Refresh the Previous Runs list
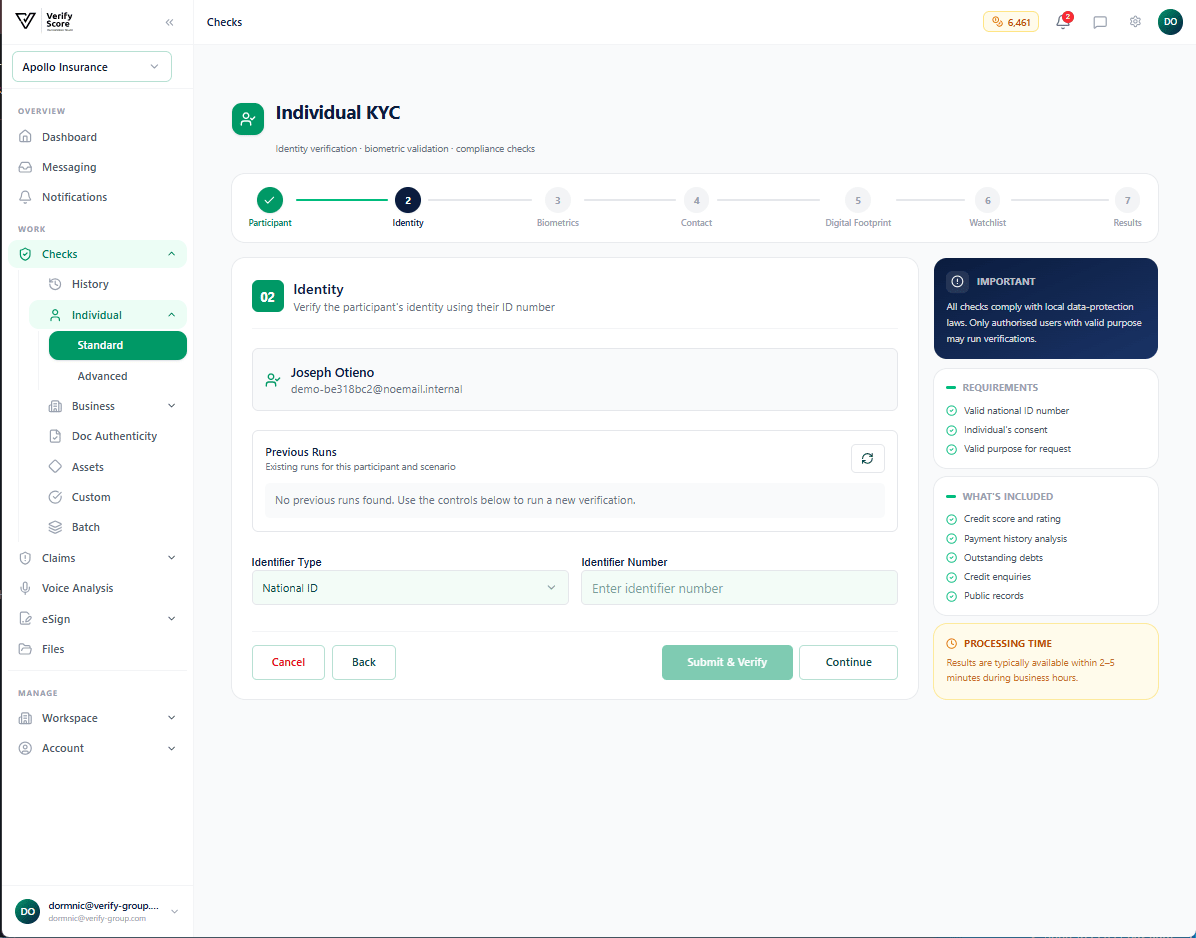 [867, 458]
